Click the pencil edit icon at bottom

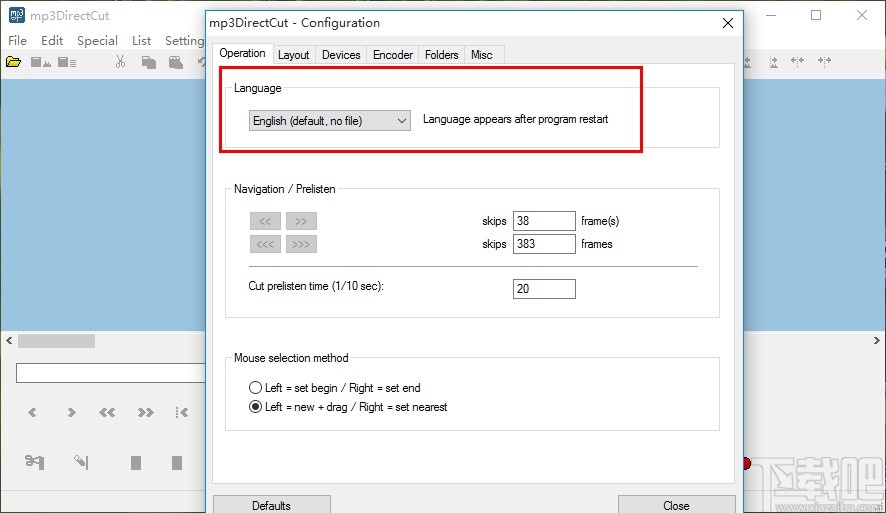coord(81,462)
